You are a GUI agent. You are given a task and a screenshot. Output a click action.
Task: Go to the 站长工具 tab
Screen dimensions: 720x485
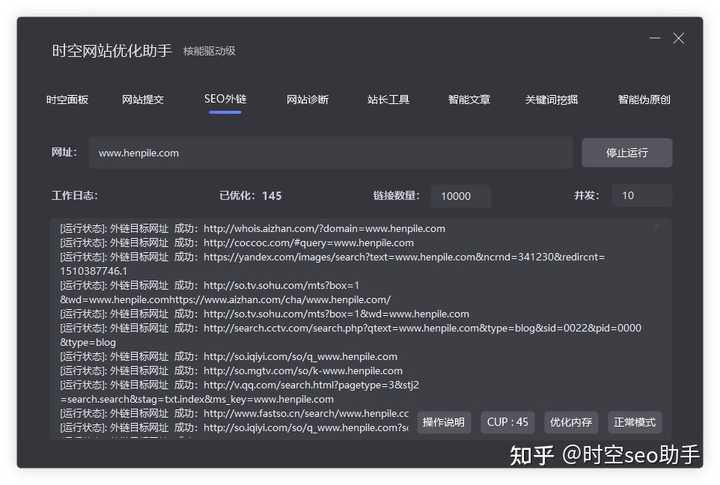[388, 99]
